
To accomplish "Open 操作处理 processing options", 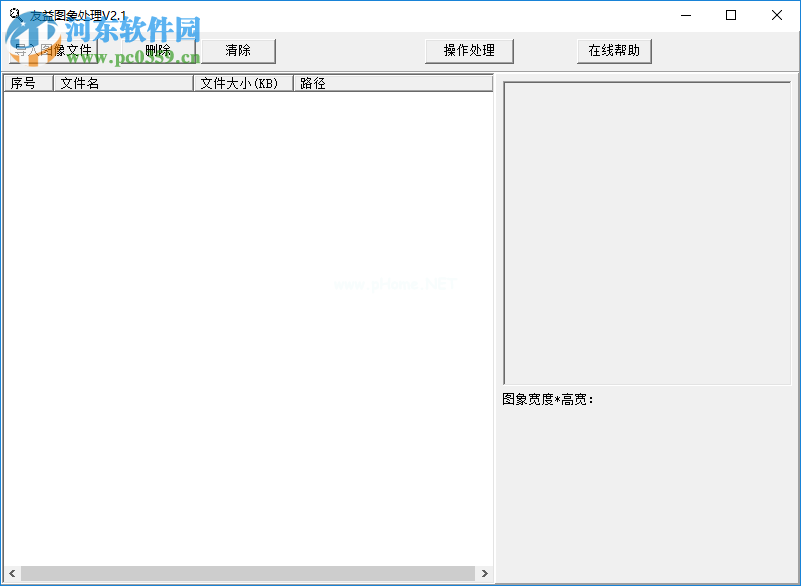I will tap(469, 51).
